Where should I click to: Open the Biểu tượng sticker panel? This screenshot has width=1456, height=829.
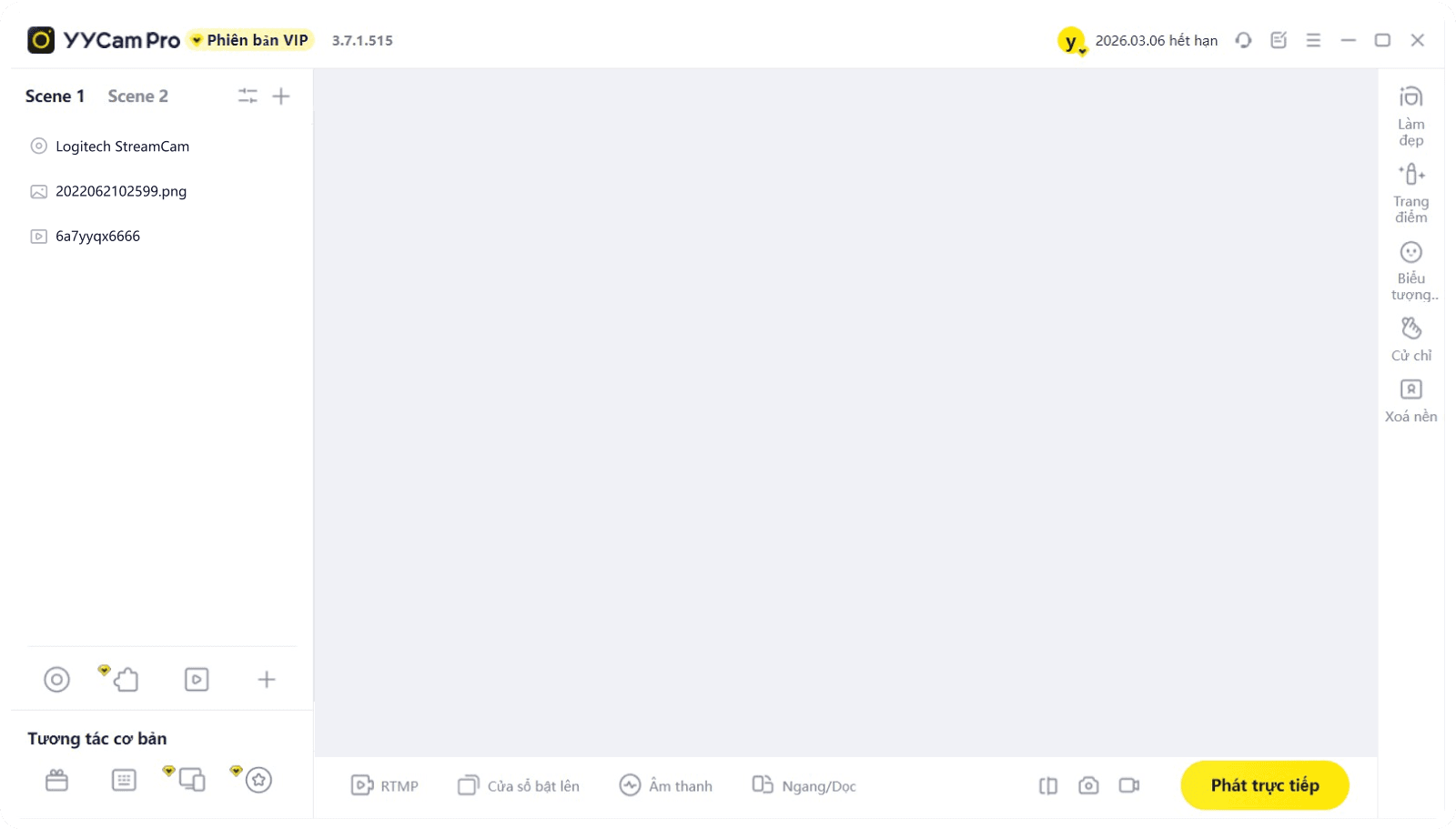1412,270
